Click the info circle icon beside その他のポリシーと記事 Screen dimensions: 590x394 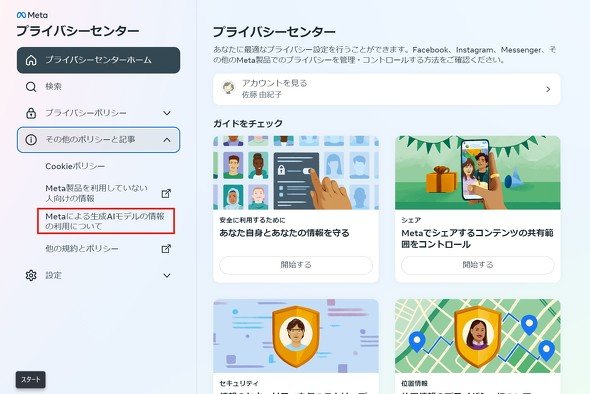[x=31, y=140]
